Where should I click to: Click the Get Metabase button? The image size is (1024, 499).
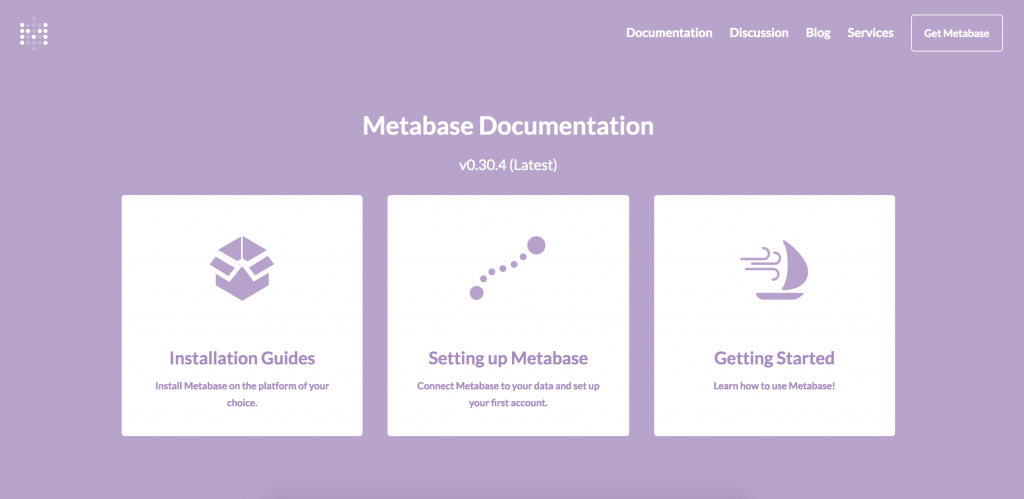[957, 33]
